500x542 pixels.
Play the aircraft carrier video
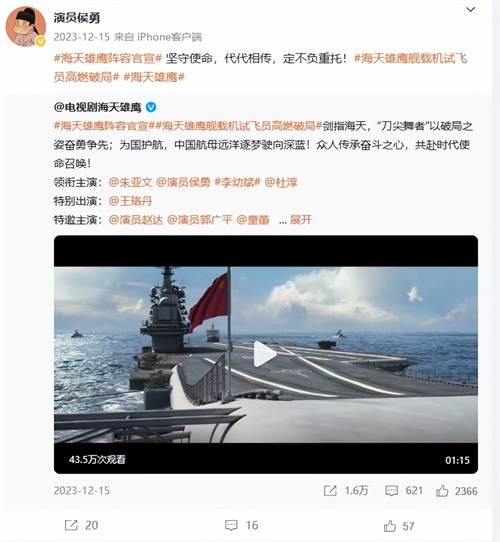[265, 354]
